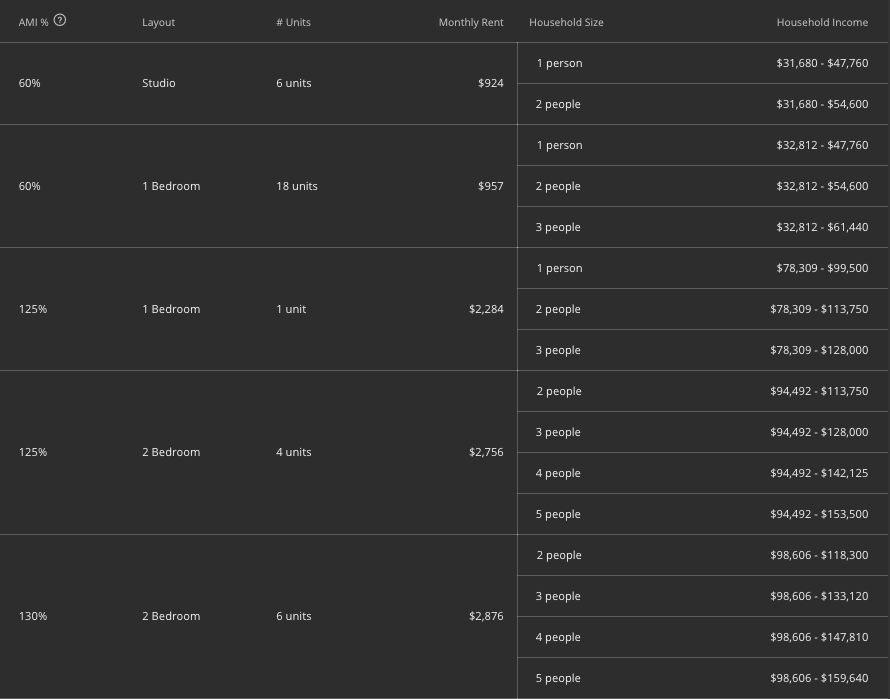
Task: Click the 1 unit cell
Action: pos(291,309)
